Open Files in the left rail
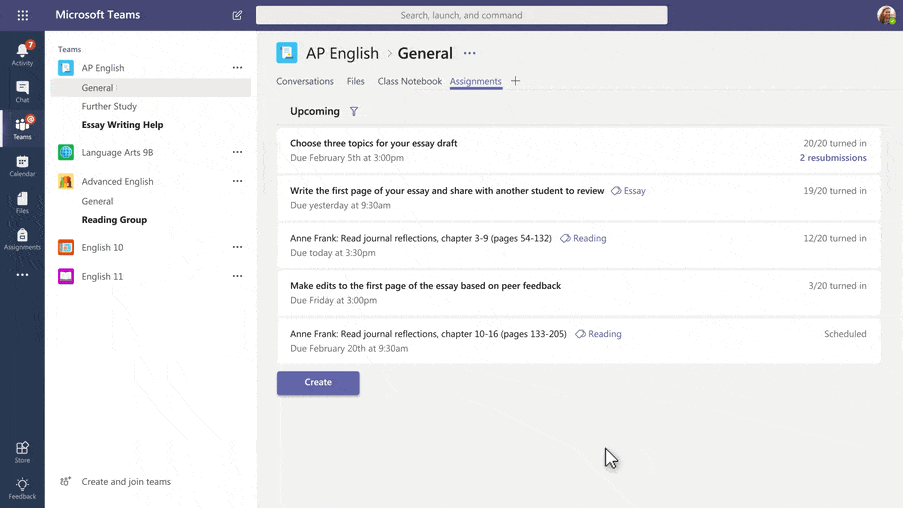 [x=22, y=202]
